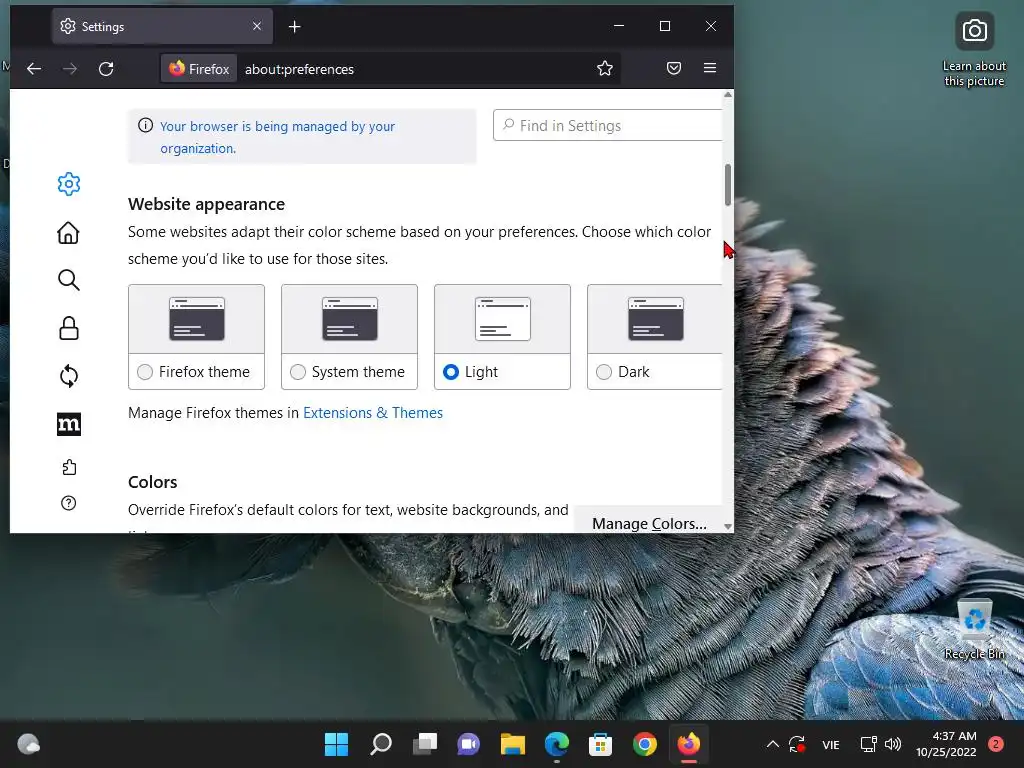Reload the current page
Screen dimensions: 1024x768
point(106,69)
